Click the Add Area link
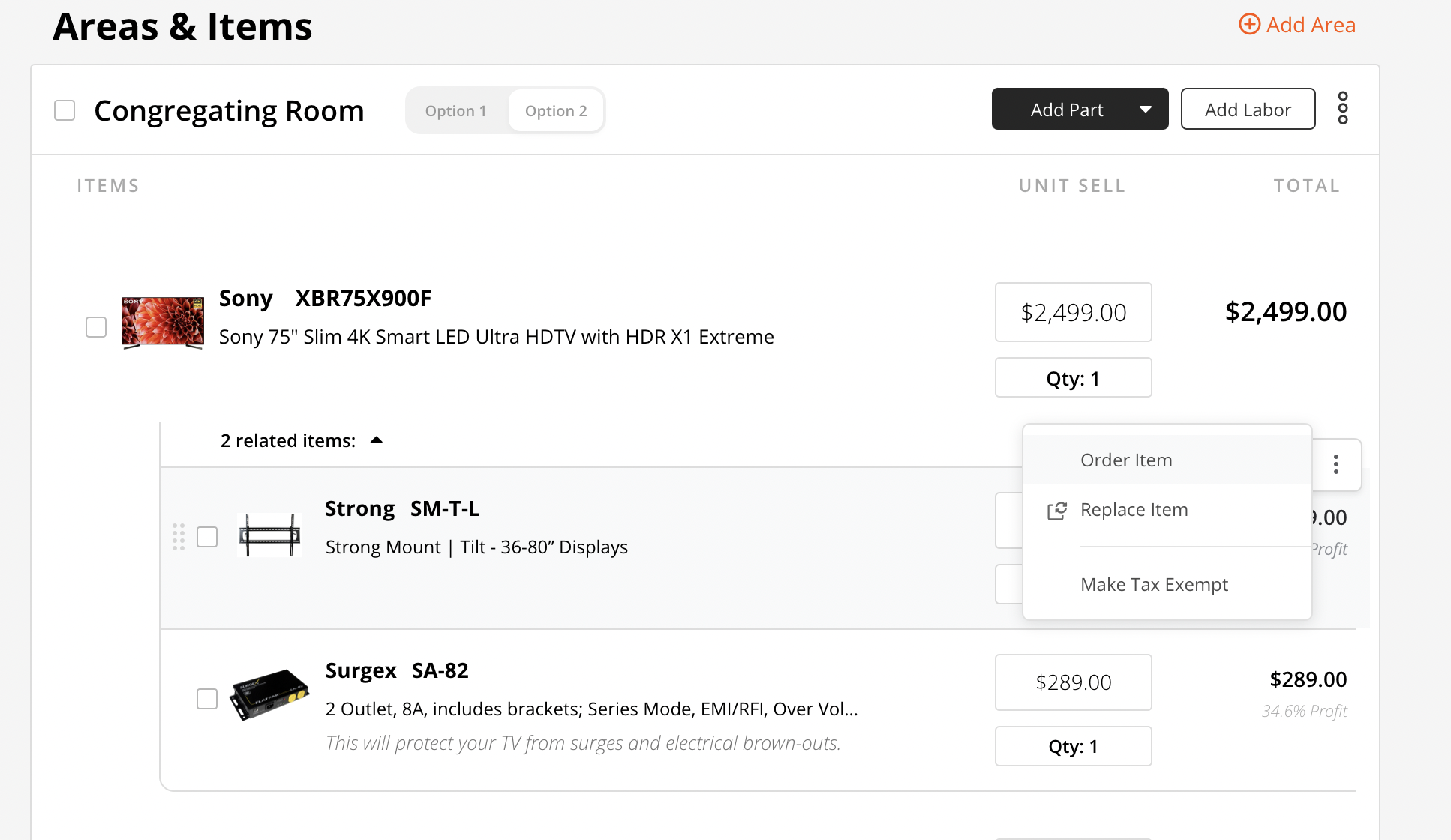This screenshot has height=840, width=1451. (x=1297, y=25)
